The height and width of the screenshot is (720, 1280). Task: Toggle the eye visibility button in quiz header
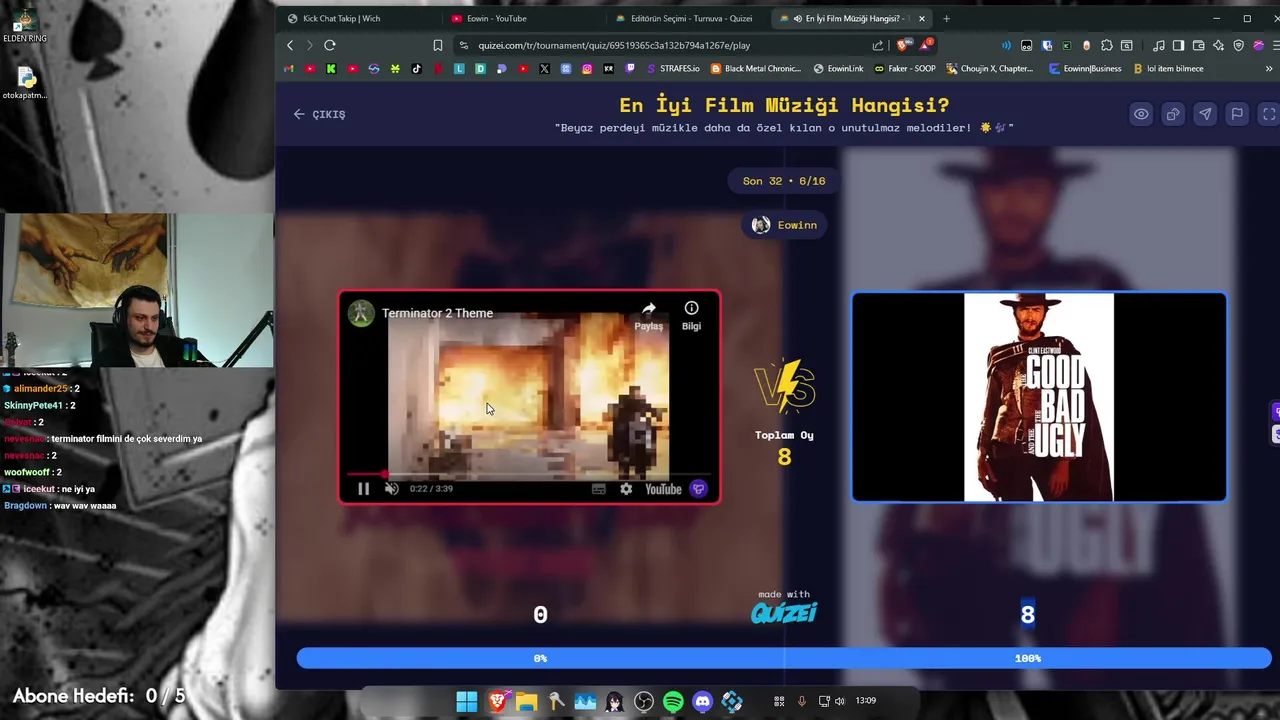[1141, 114]
